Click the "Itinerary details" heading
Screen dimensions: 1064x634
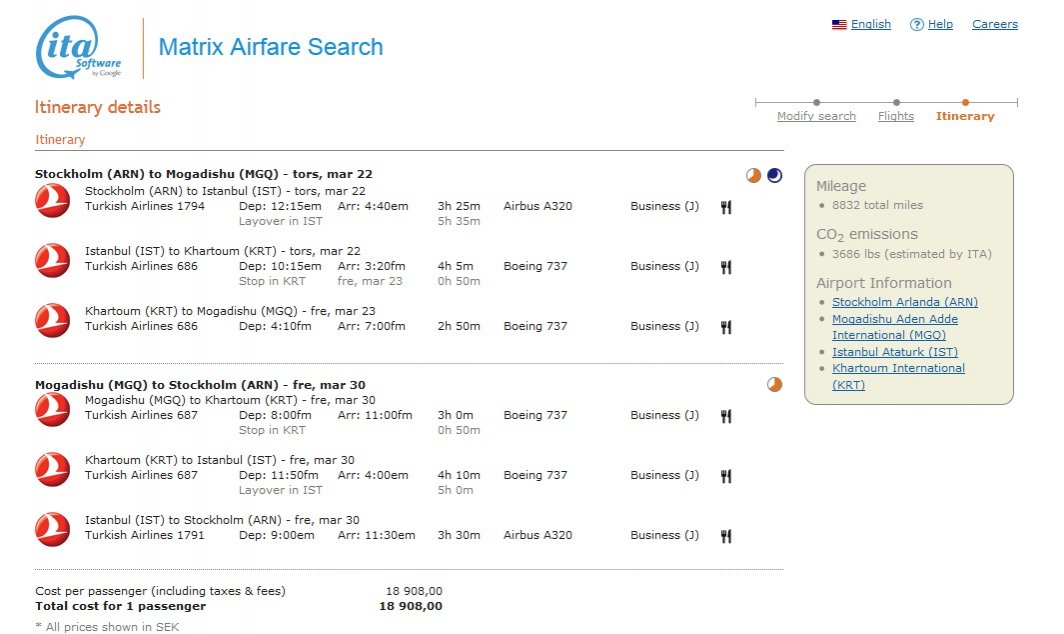(x=98, y=107)
